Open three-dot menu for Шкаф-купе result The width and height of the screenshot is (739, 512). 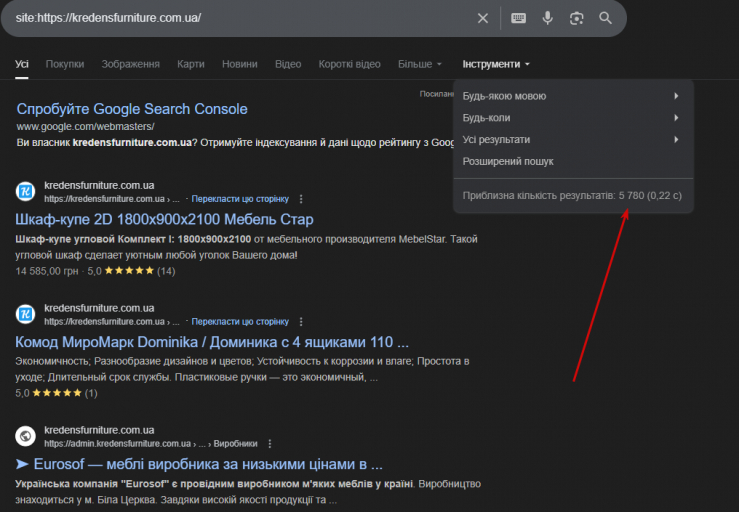(x=301, y=199)
